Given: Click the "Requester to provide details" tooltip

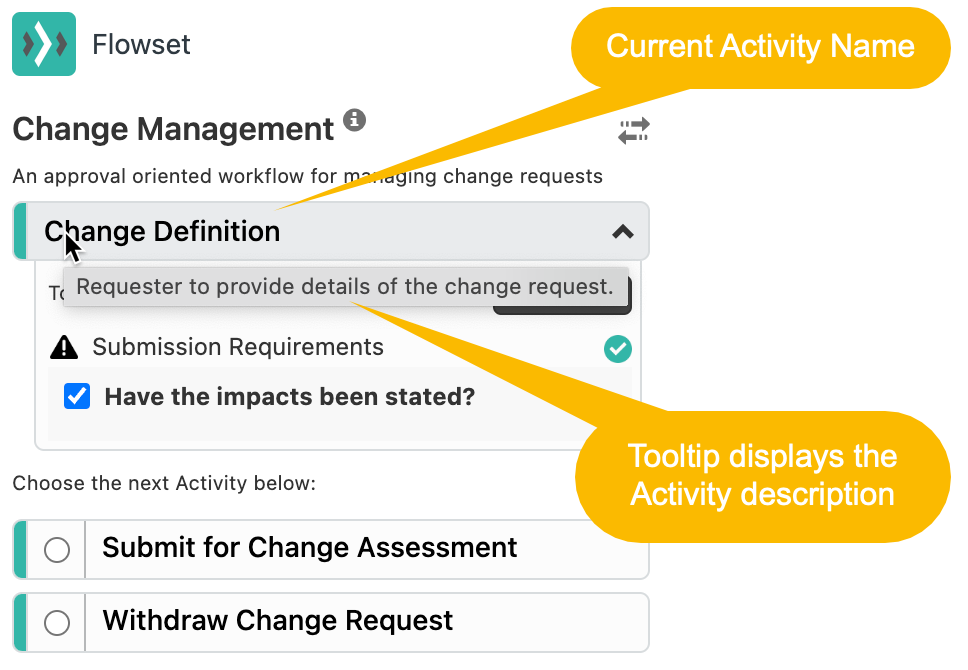Looking at the screenshot, I should 346,287.
